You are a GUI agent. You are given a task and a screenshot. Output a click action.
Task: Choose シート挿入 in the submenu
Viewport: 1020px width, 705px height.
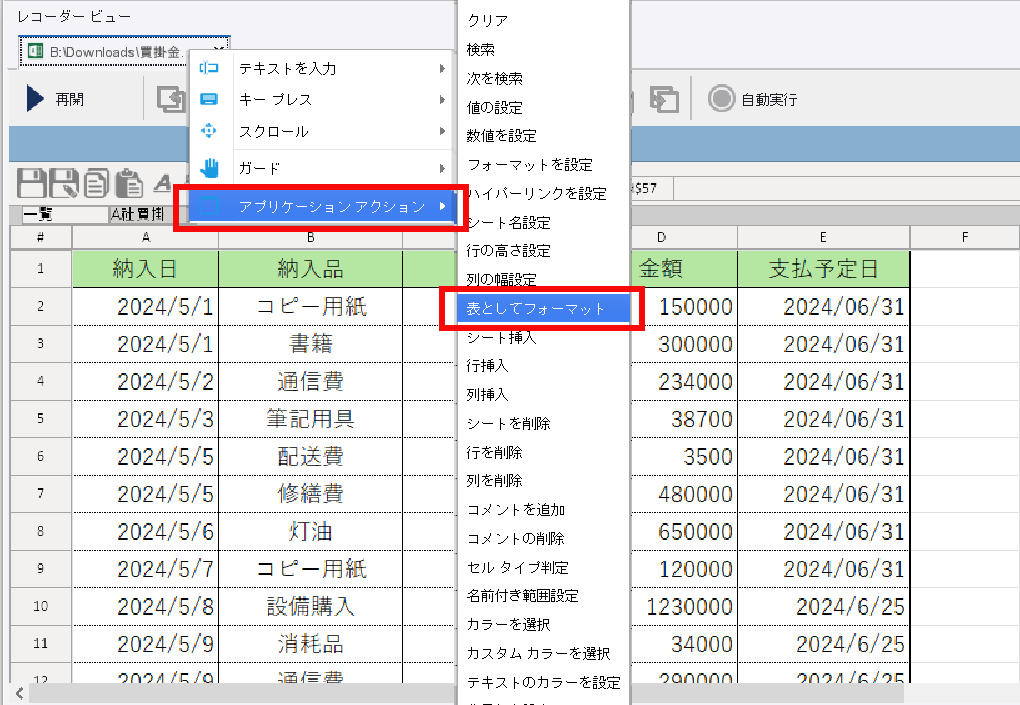[x=543, y=338]
